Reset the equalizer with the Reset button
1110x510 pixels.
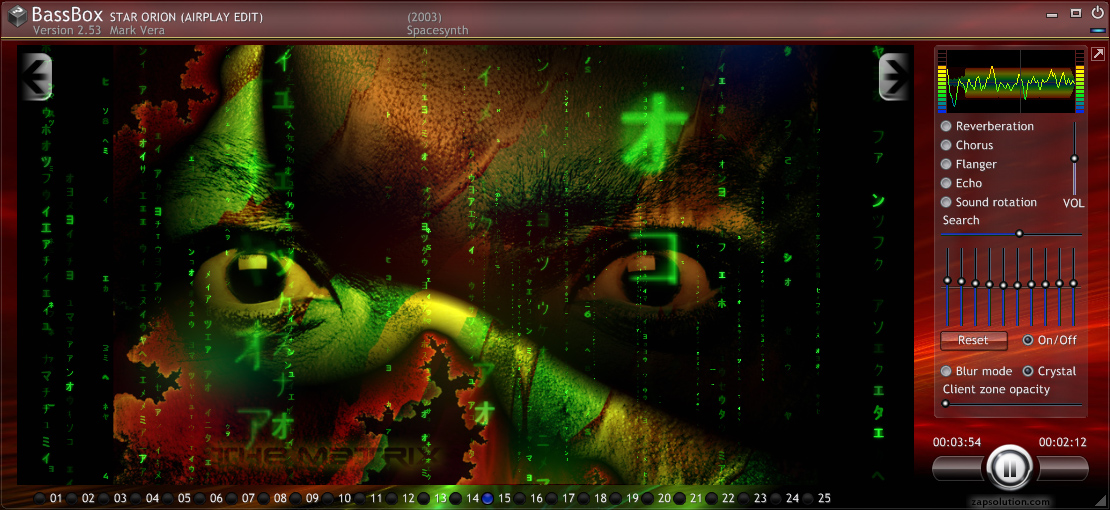click(x=973, y=340)
